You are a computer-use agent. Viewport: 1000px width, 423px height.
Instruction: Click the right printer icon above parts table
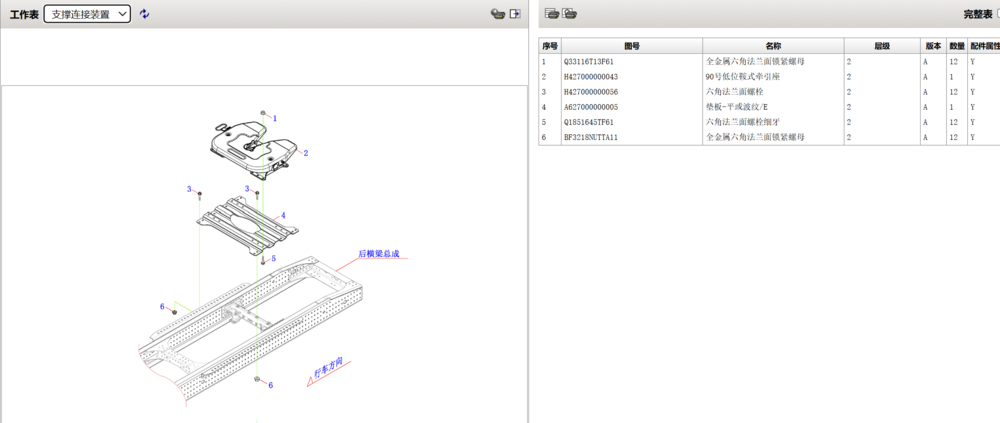coord(569,14)
